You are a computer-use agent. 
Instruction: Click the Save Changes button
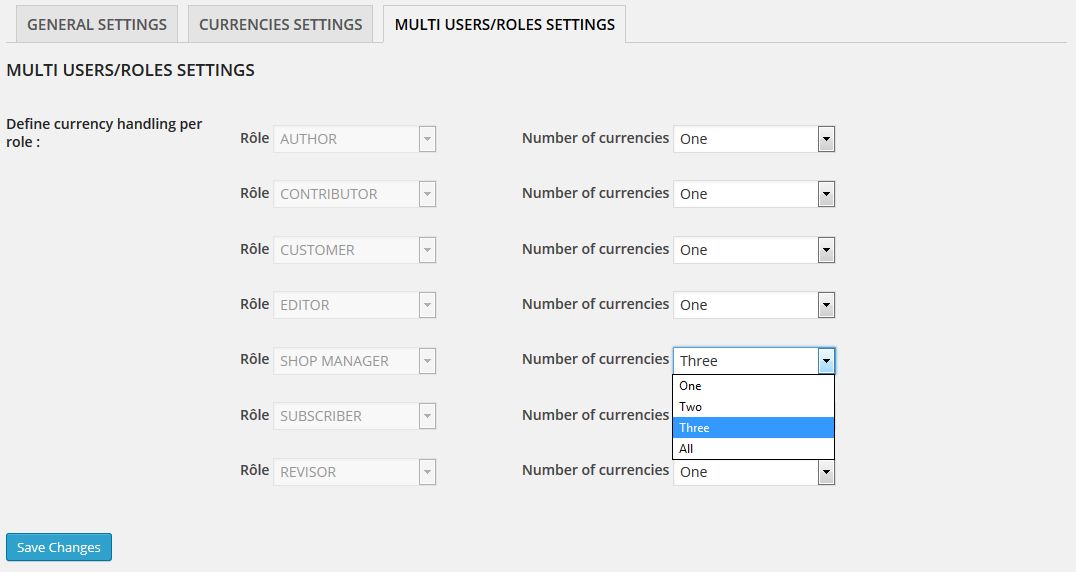pyautogui.click(x=59, y=547)
